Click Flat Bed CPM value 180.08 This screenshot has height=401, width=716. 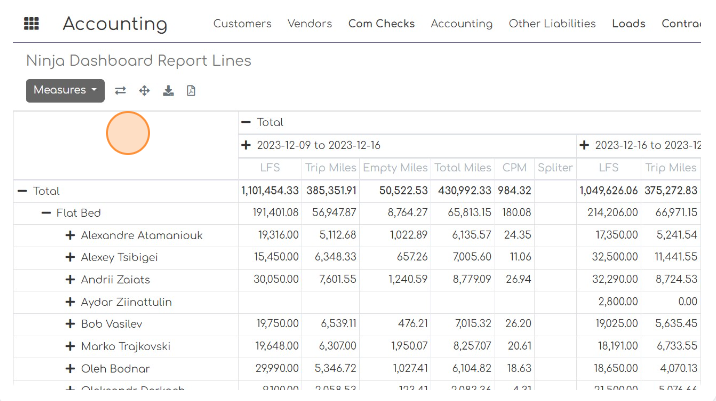coord(517,212)
